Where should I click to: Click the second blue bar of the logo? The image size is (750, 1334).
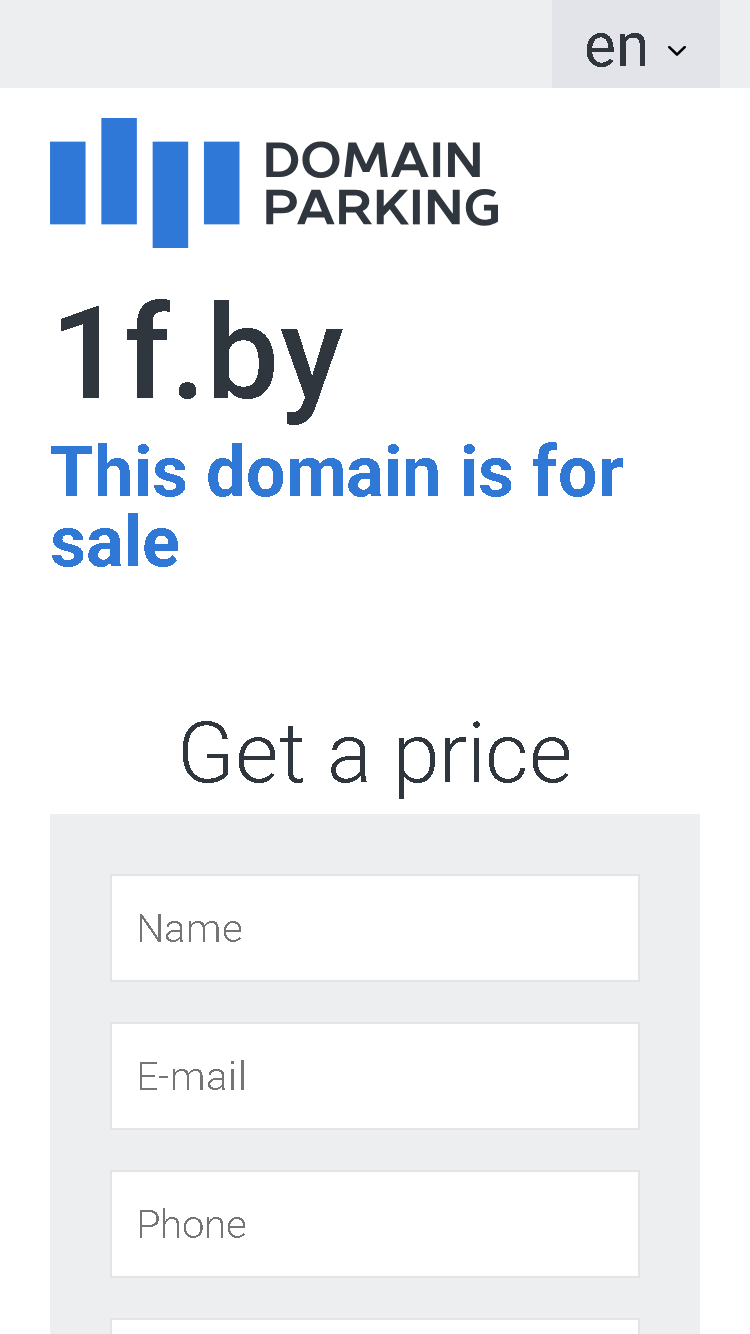119,170
